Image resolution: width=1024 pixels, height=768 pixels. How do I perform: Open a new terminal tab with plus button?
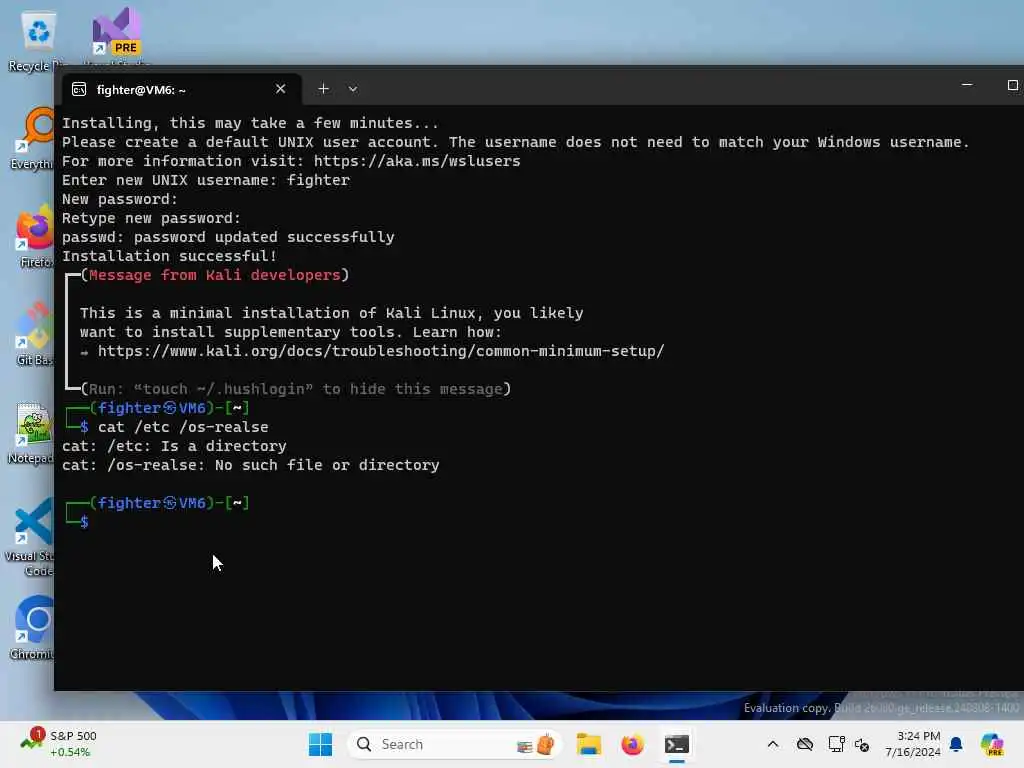(323, 89)
